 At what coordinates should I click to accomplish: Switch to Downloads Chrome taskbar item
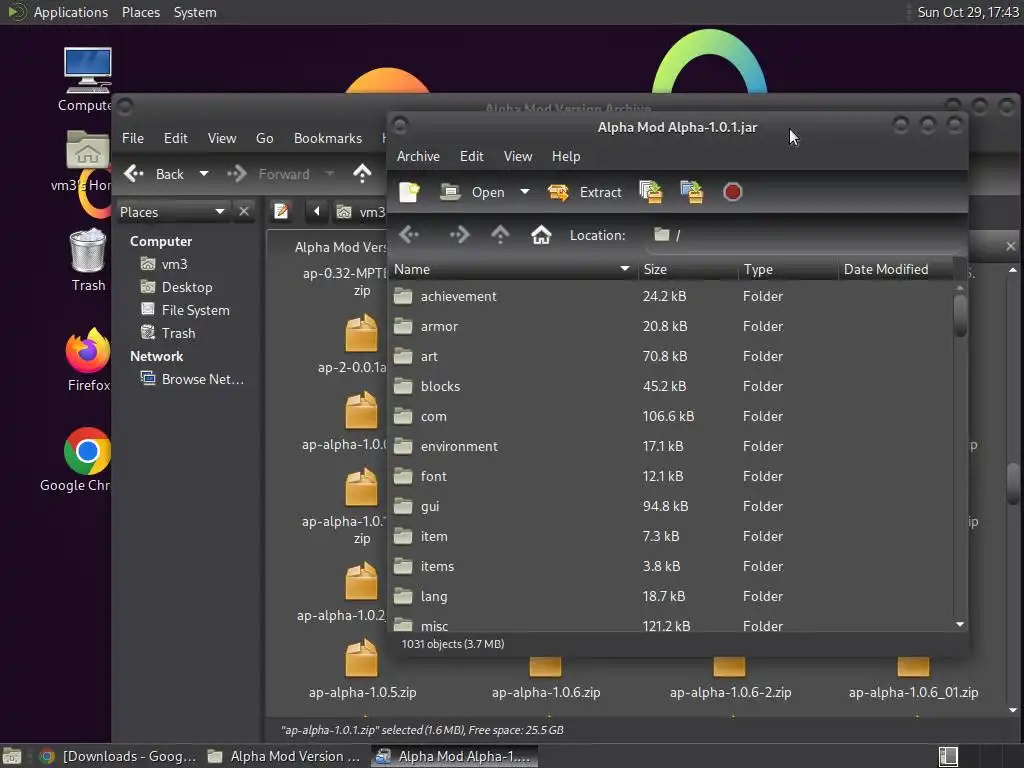pos(118,756)
